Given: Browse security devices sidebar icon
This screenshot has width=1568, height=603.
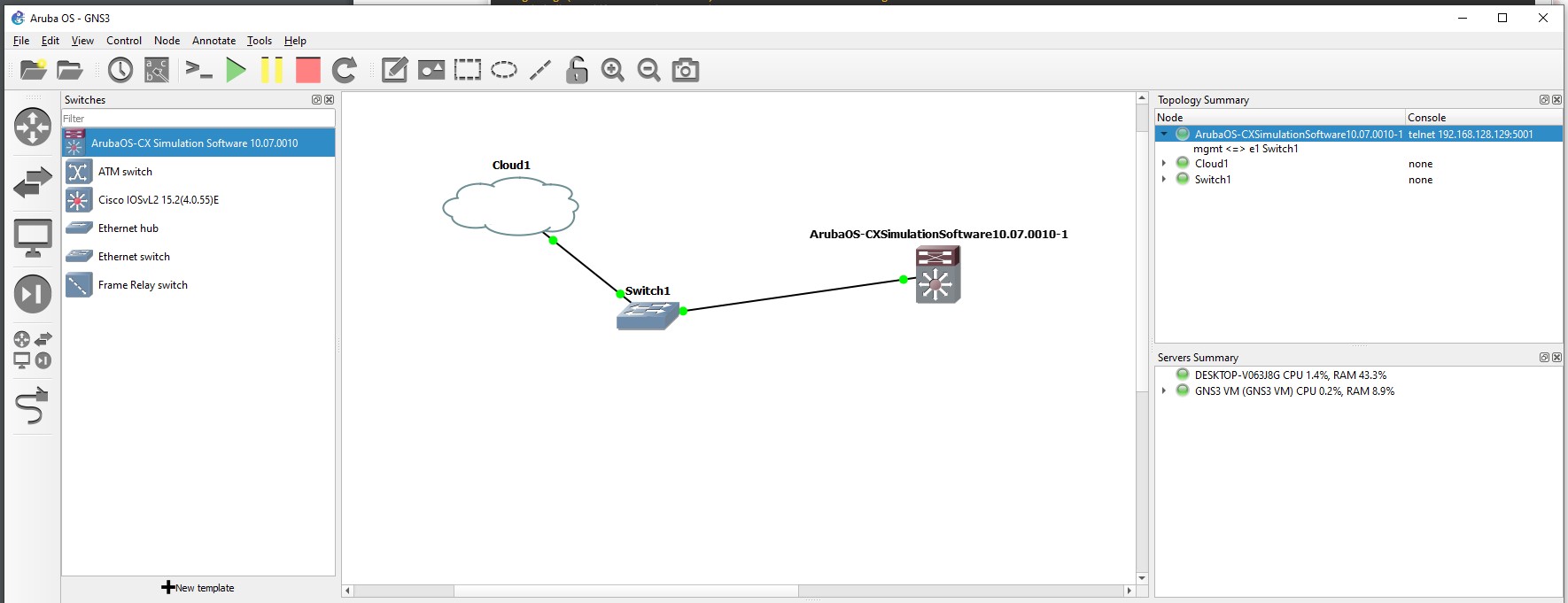Looking at the screenshot, I should [33, 294].
